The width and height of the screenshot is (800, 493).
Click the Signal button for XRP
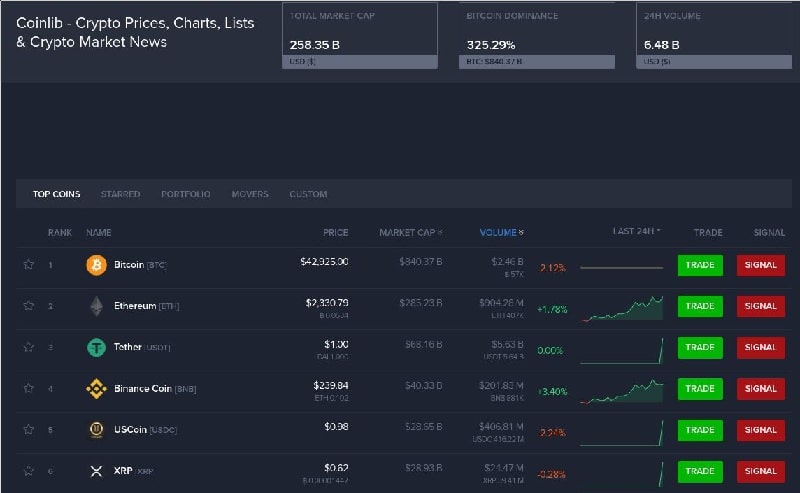(761, 472)
